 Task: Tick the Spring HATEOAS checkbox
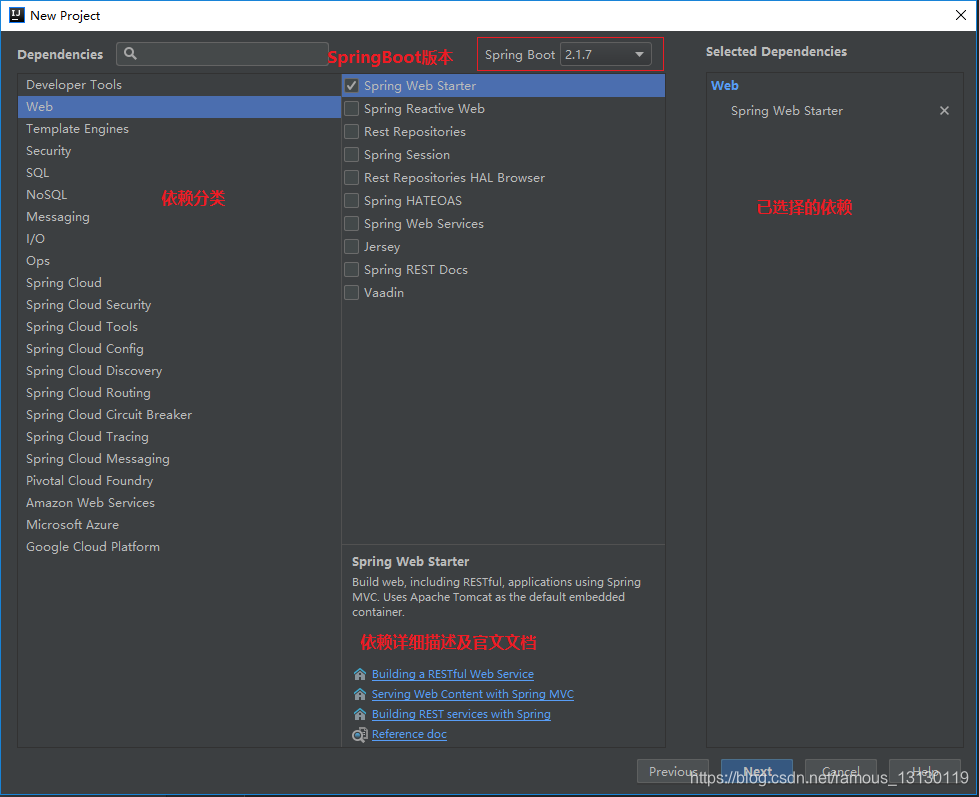click(352, 200)
